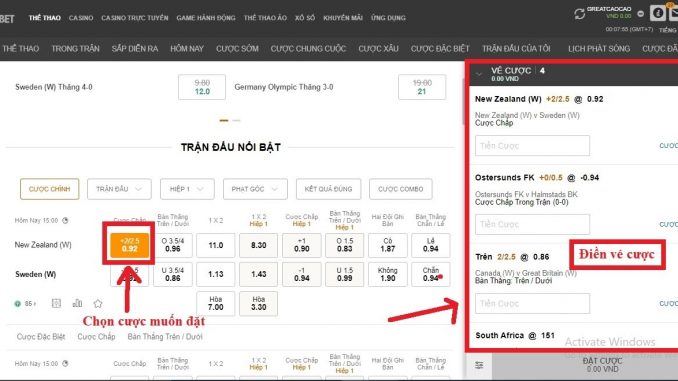The image size is (678, 381).
Task: Mark the match as favorite with star
Action: pyautogui.click(x=98, y=304)
